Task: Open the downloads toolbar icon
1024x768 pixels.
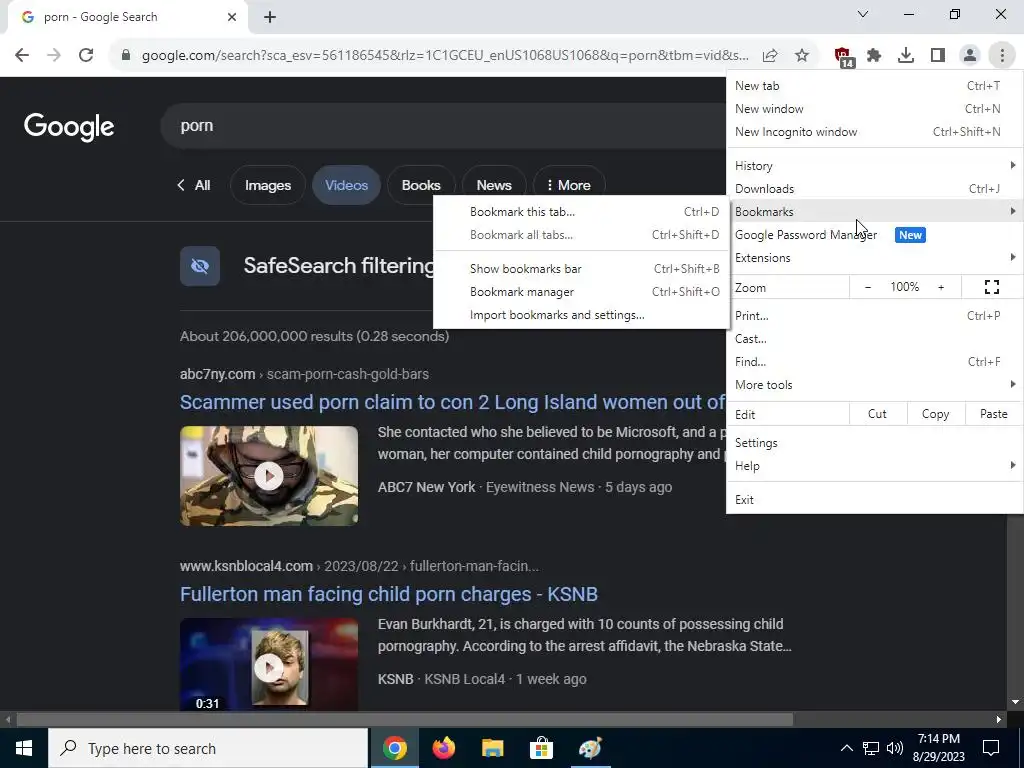Action: [x=906, y=56]
